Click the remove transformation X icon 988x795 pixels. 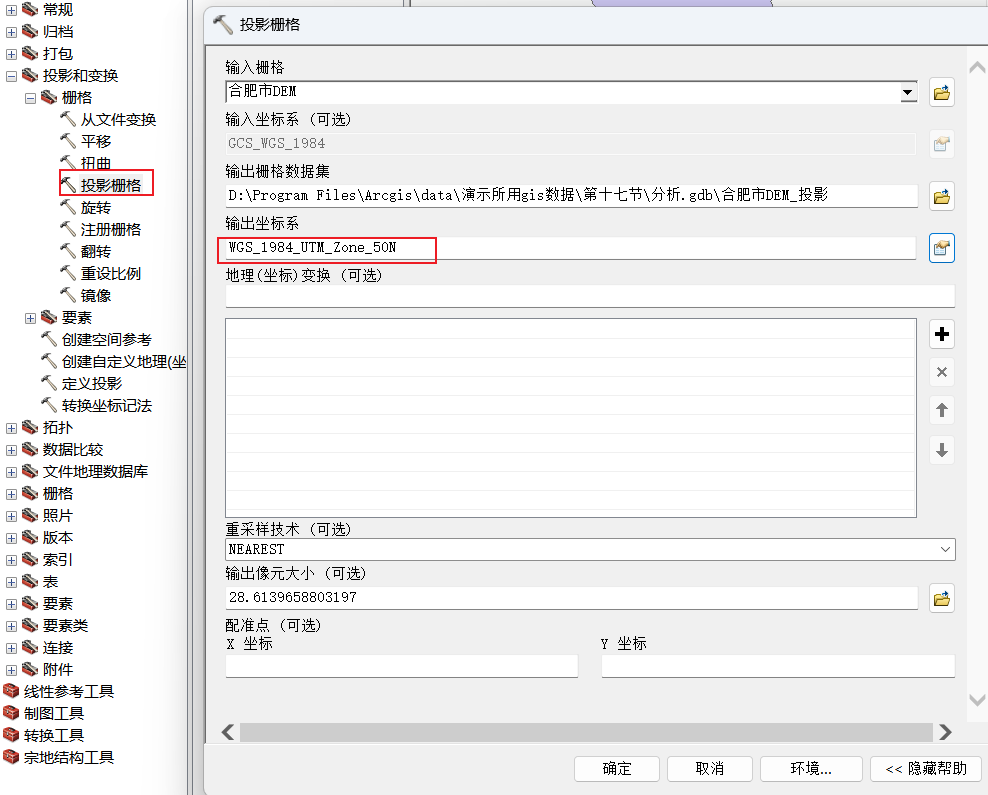941,372
